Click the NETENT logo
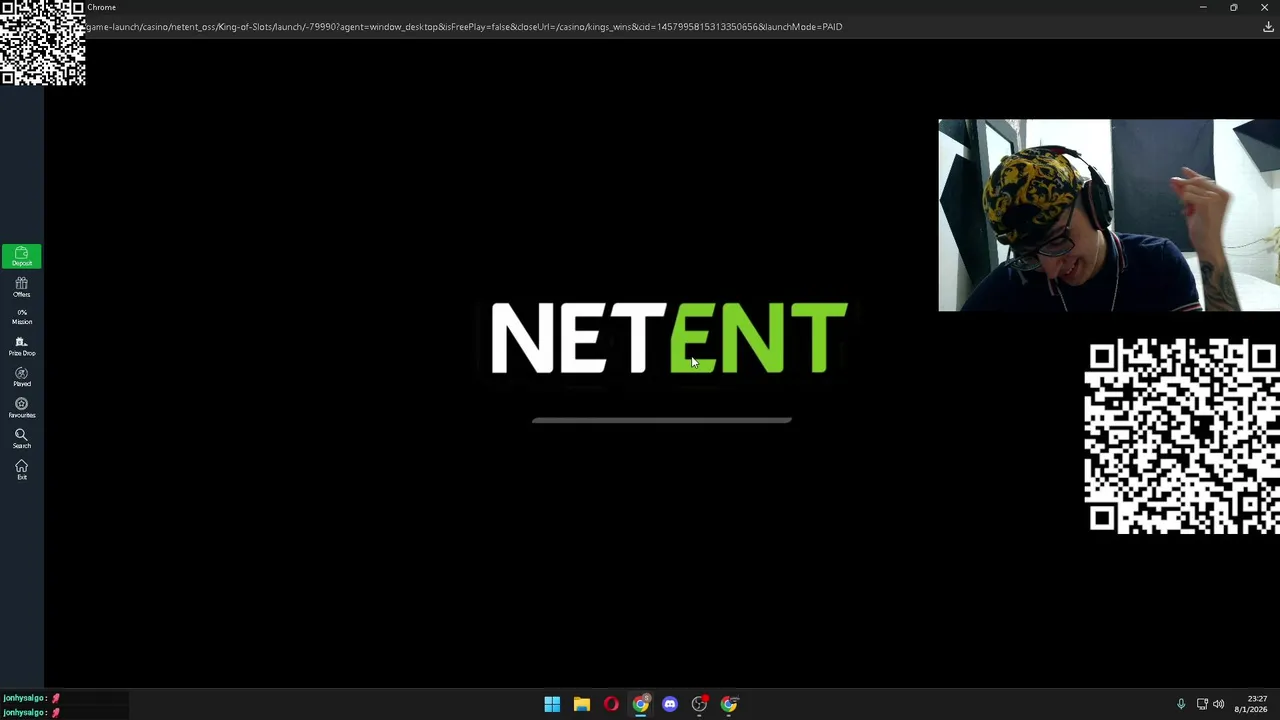The width and height of the screenshot is (1280, 720). click(668, 338)
